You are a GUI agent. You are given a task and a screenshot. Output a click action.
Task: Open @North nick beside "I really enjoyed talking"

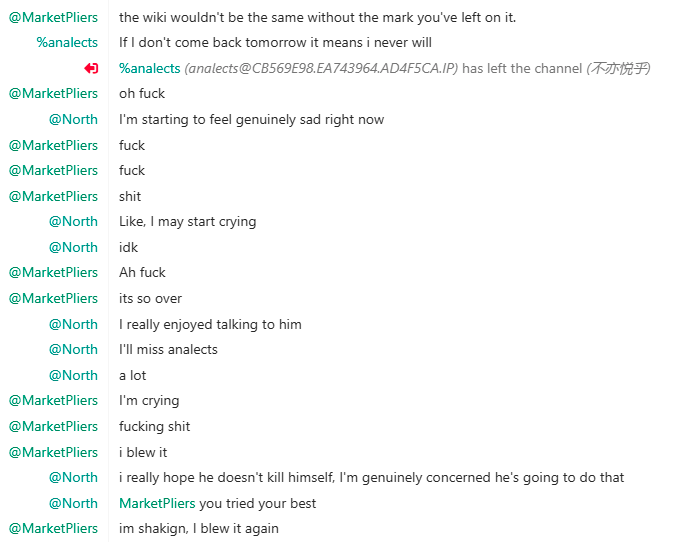pos(73,324)
